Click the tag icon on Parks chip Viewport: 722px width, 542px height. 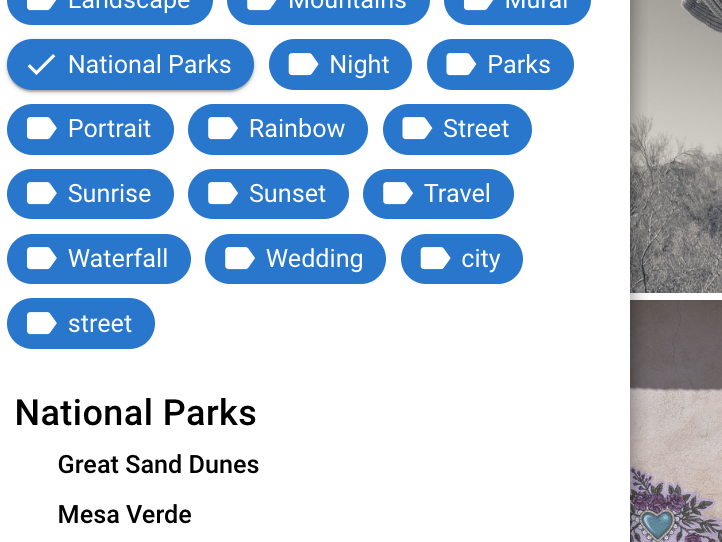coord(461,65)
